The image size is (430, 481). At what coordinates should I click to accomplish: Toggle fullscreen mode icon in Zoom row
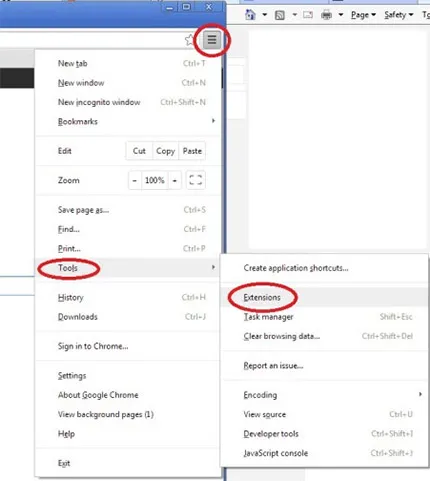click(x=195, y=180)
